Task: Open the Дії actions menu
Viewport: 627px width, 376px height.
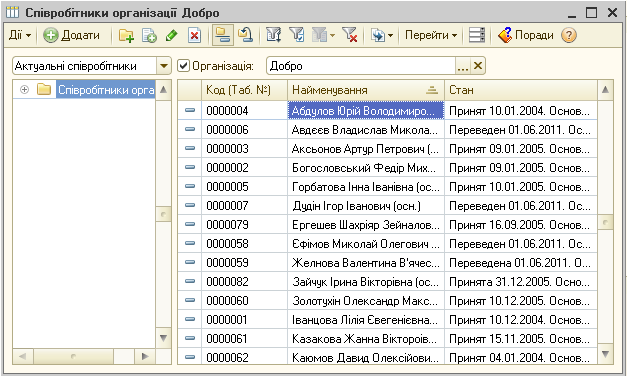Action: coord(20,35)
